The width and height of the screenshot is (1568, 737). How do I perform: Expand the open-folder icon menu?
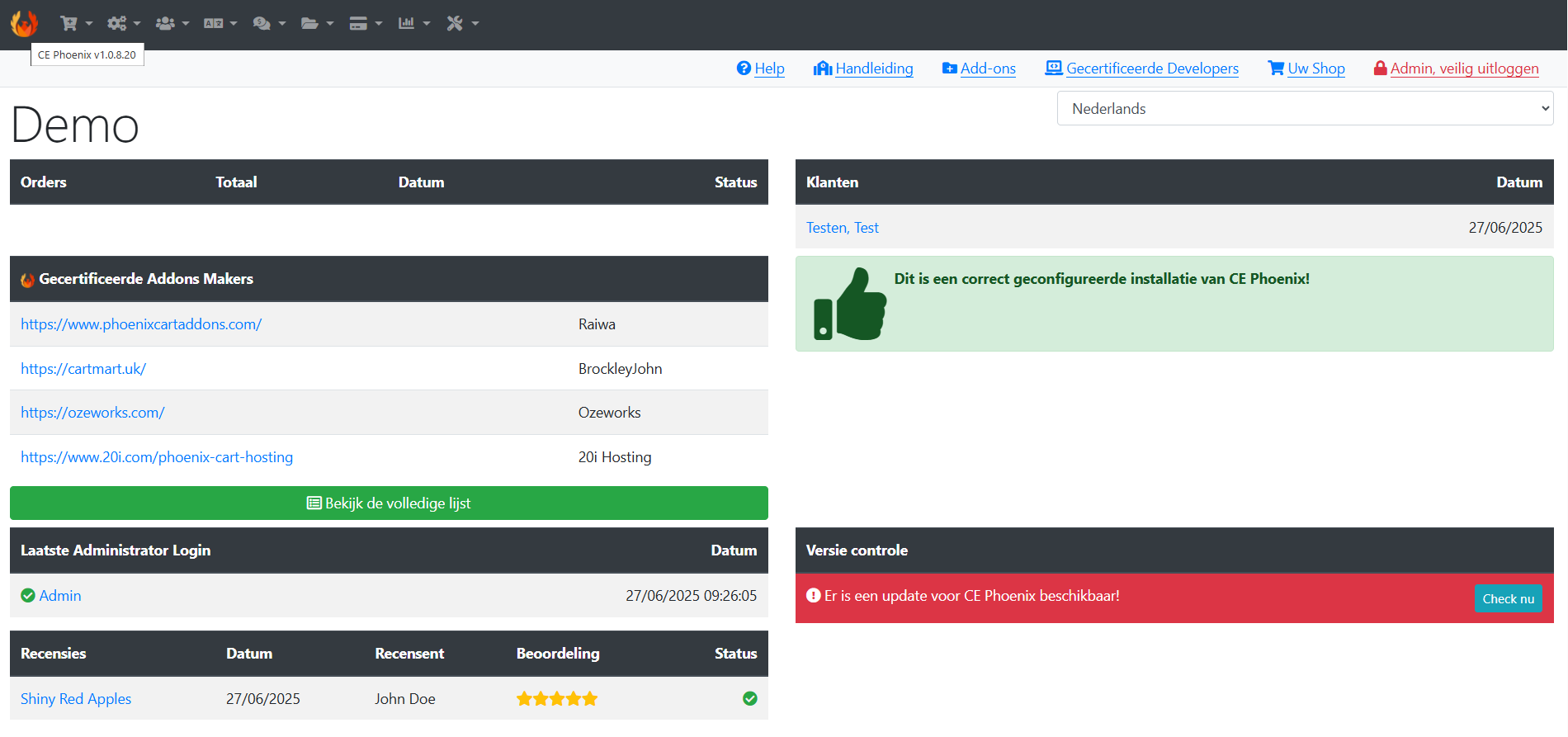tap(317, 23)
